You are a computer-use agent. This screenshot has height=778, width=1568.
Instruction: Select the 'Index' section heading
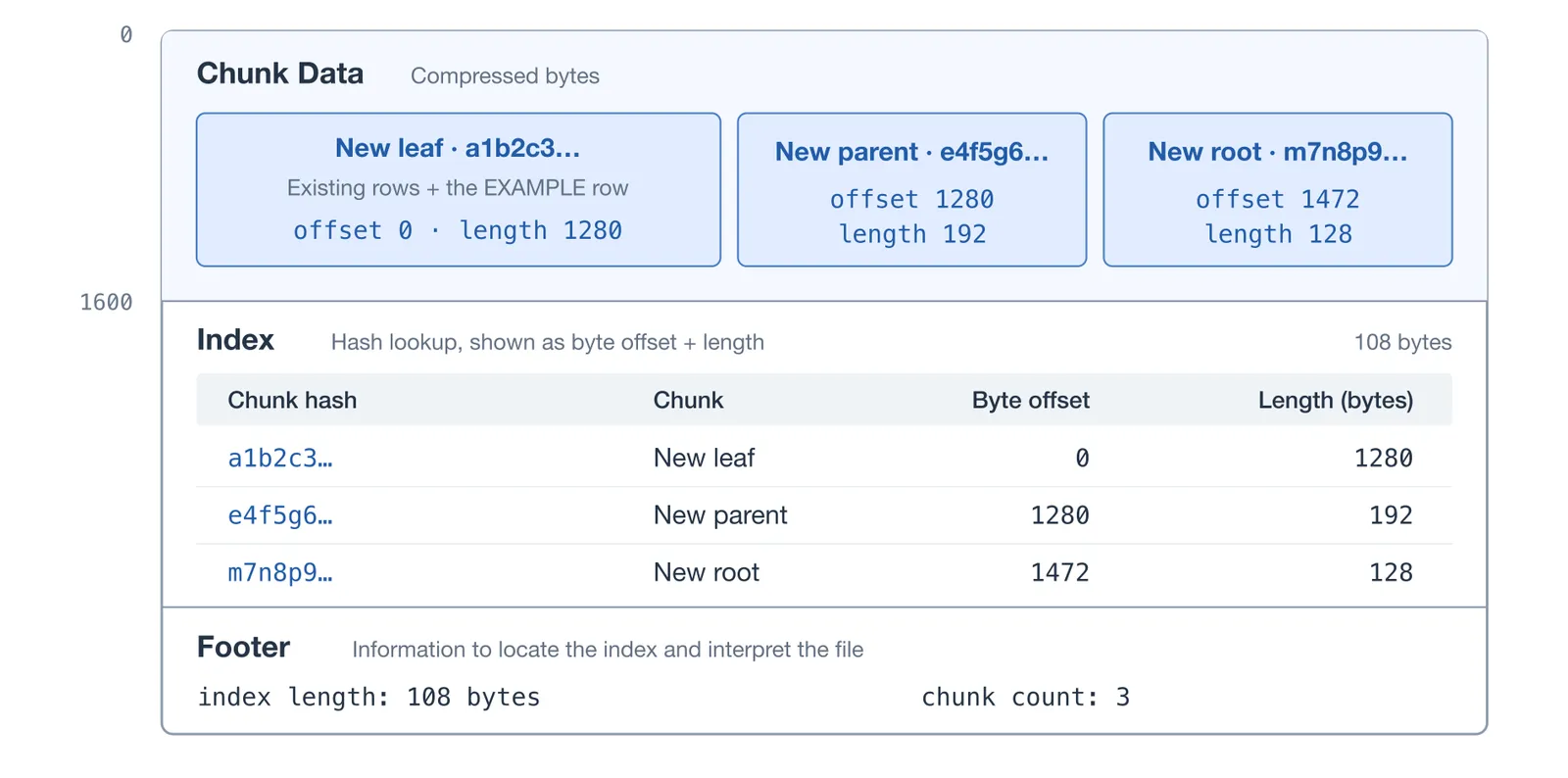click(x=235, y=340)
